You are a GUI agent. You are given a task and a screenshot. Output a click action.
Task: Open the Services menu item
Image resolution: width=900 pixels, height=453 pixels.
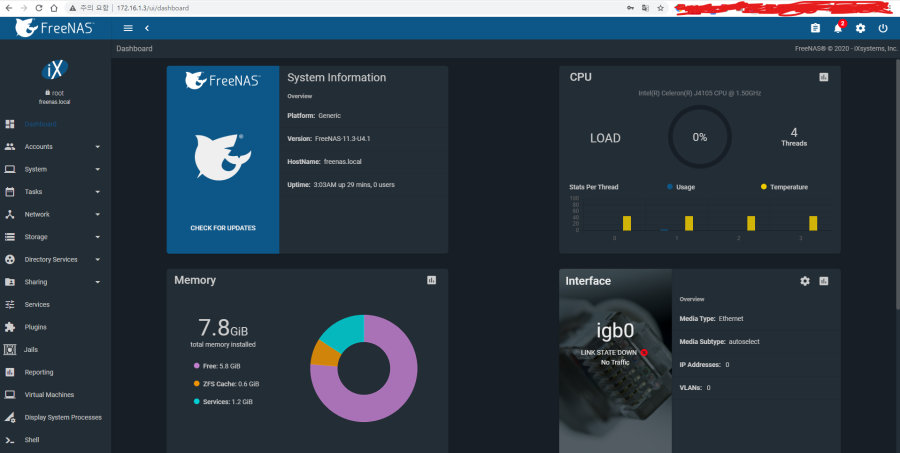coord(55,304)
